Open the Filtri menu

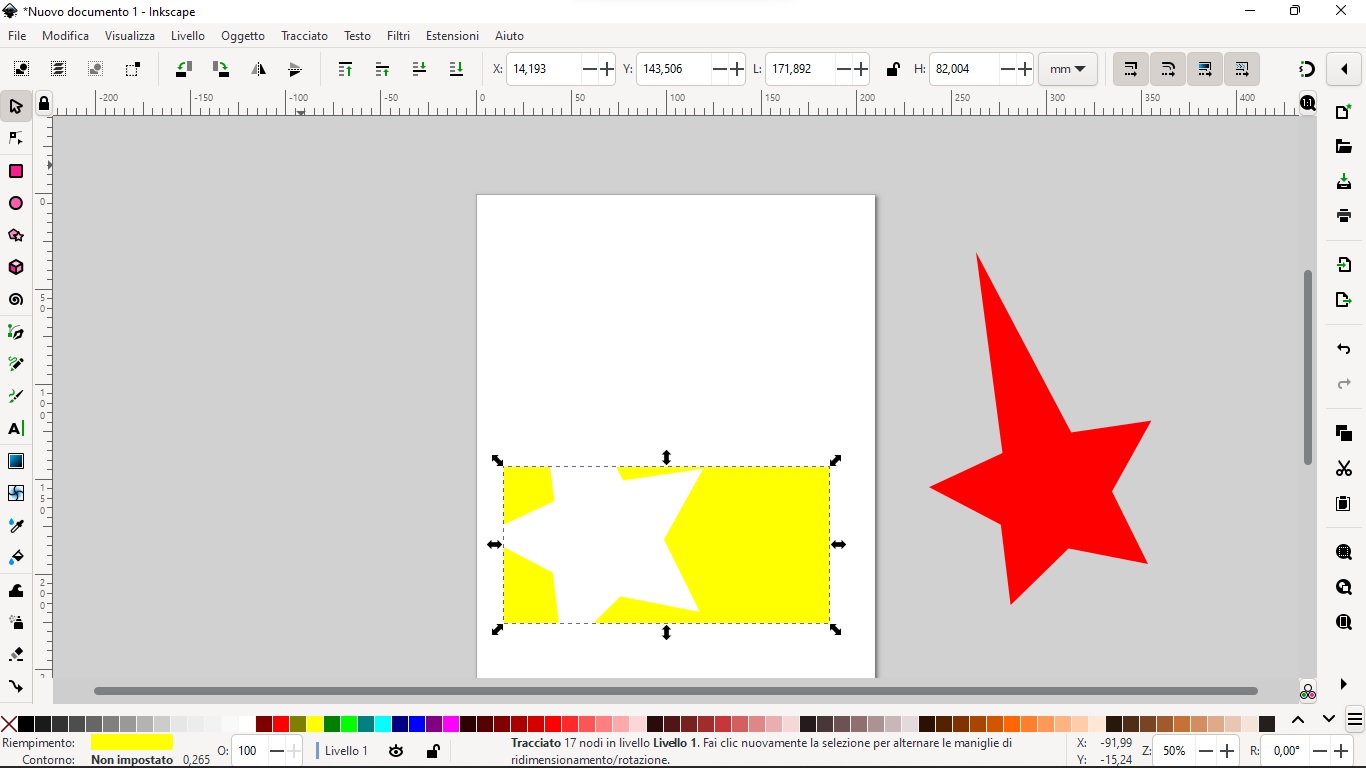(x=398, y=36)
